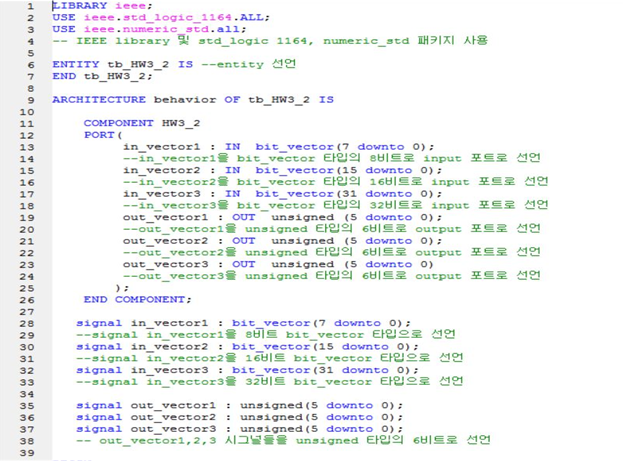Click the '--in_vector1' comment on line 14

tap(332, 158)
